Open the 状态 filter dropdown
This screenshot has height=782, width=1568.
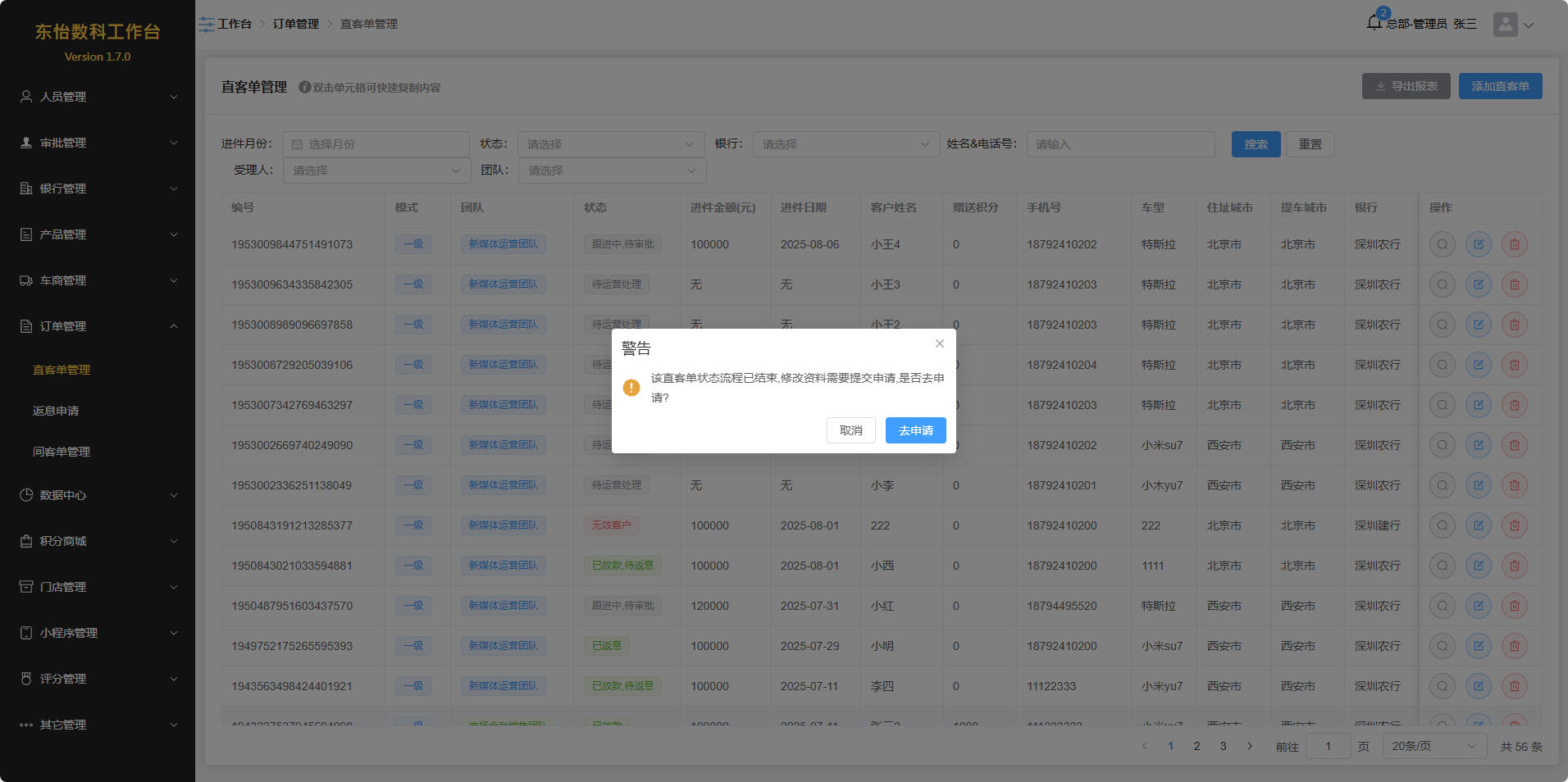click(x=610, y=144)
